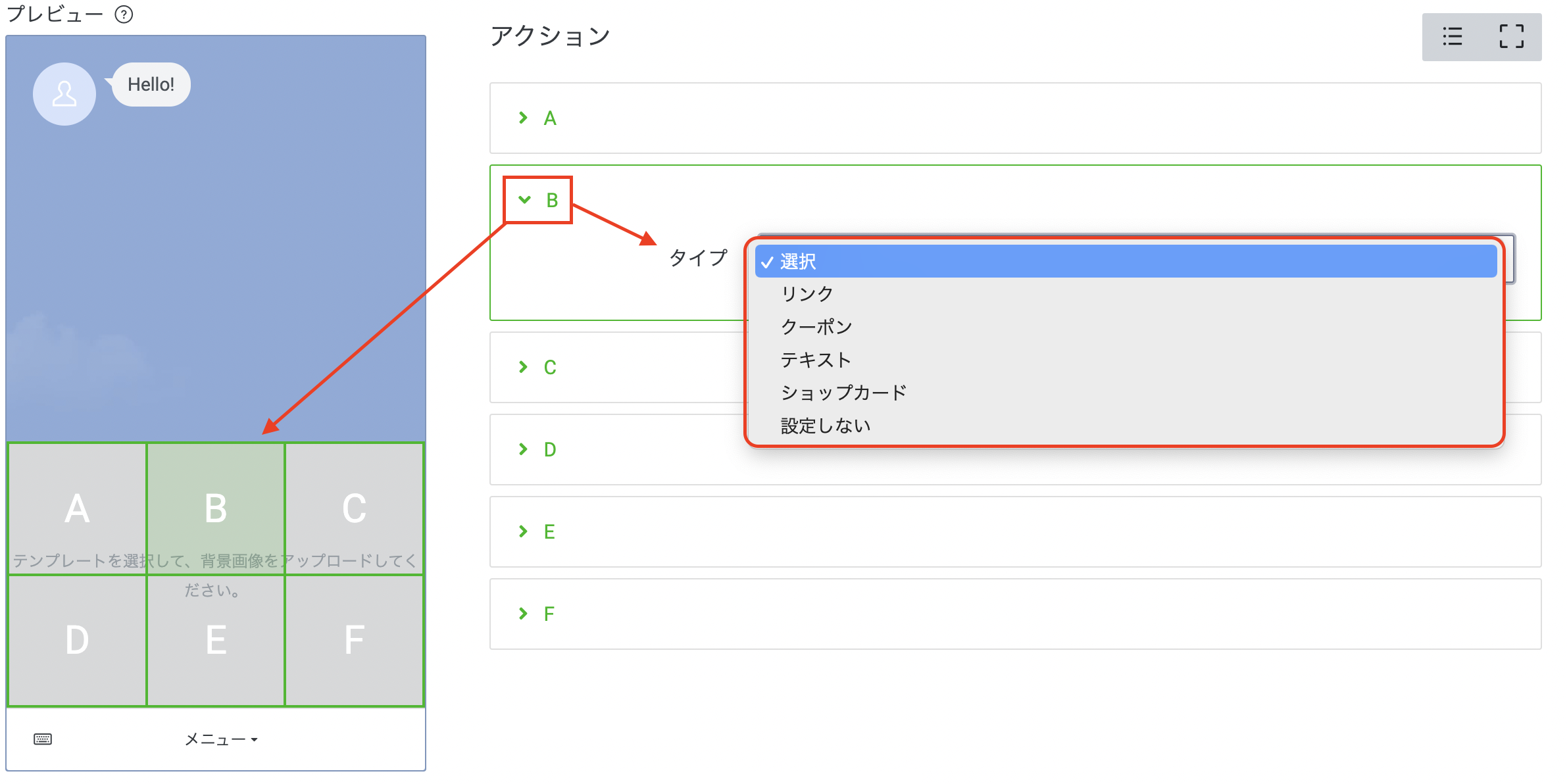
Task: Select area F in the preview grid
Action: 355,641
